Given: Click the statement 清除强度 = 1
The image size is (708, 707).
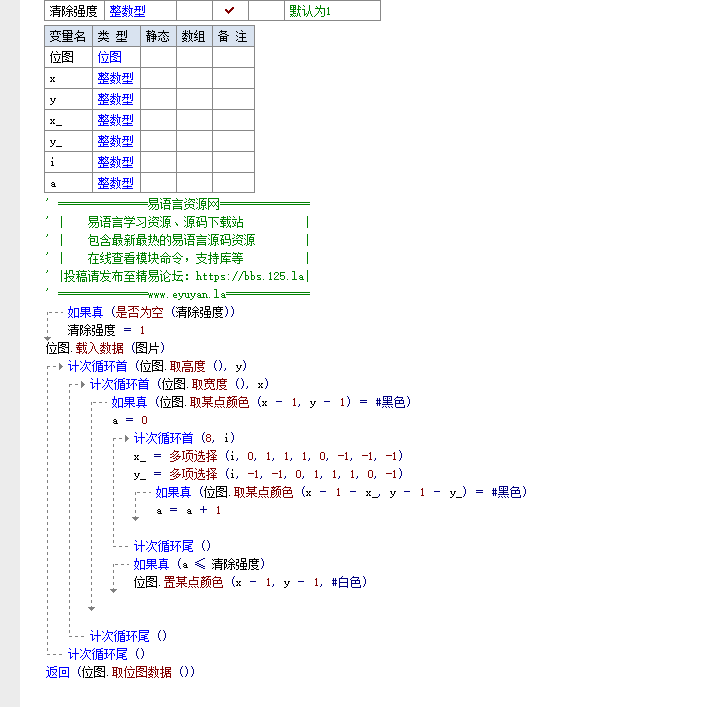Looking at the screenshot, I should tap(106, 330).
